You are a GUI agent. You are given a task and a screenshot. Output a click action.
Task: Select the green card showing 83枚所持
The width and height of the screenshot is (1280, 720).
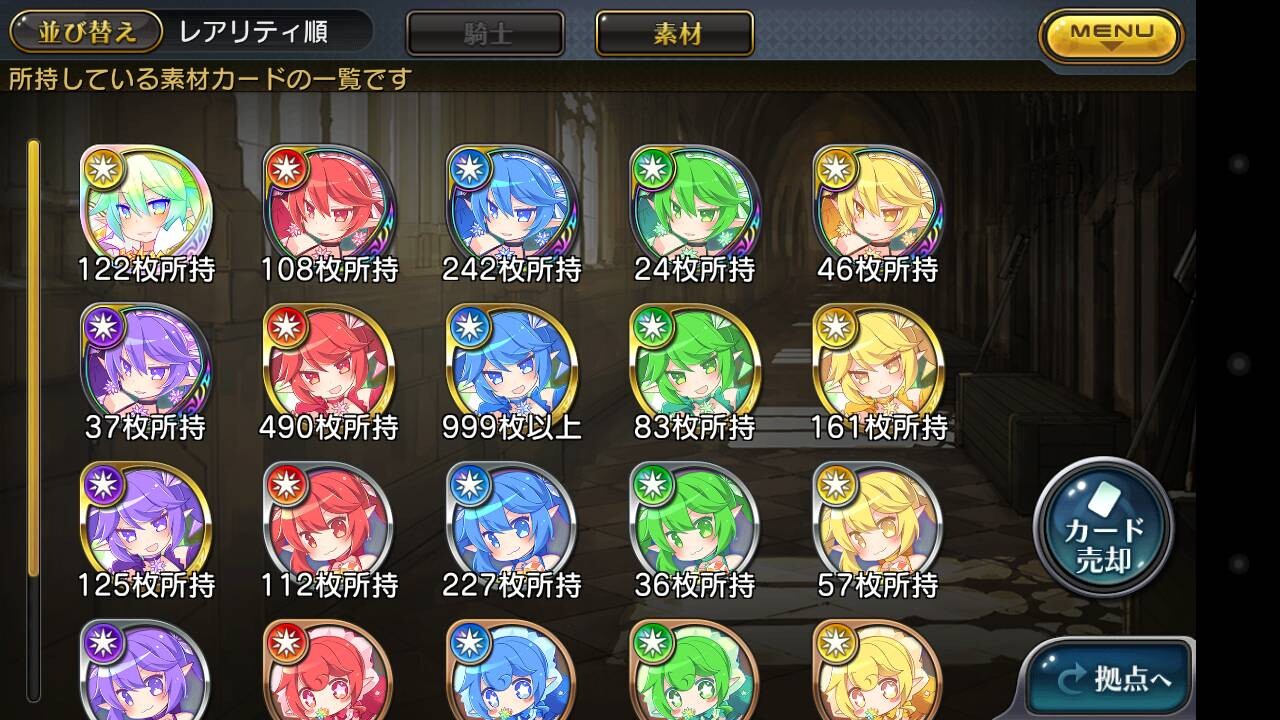click(695, 369)
